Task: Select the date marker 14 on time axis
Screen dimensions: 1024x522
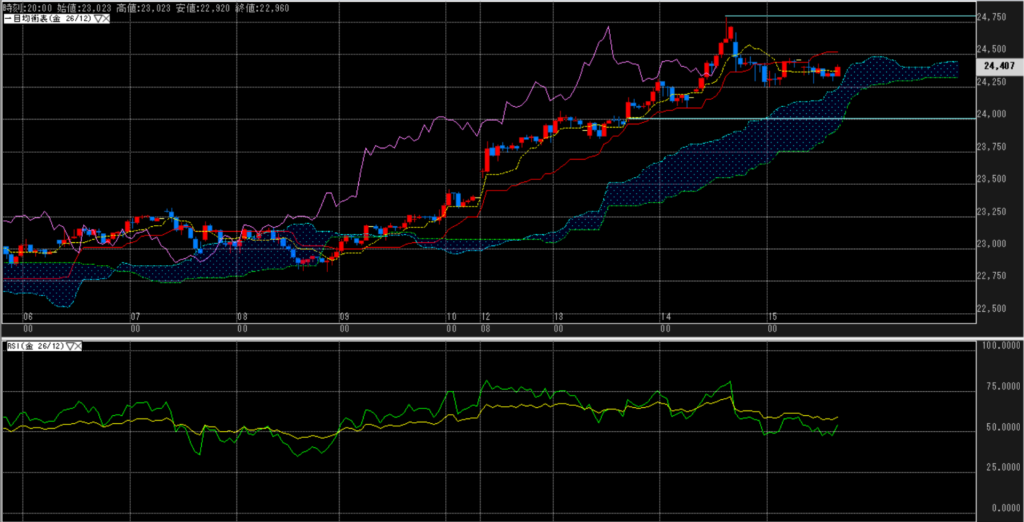Action: (x=665, y=316)
